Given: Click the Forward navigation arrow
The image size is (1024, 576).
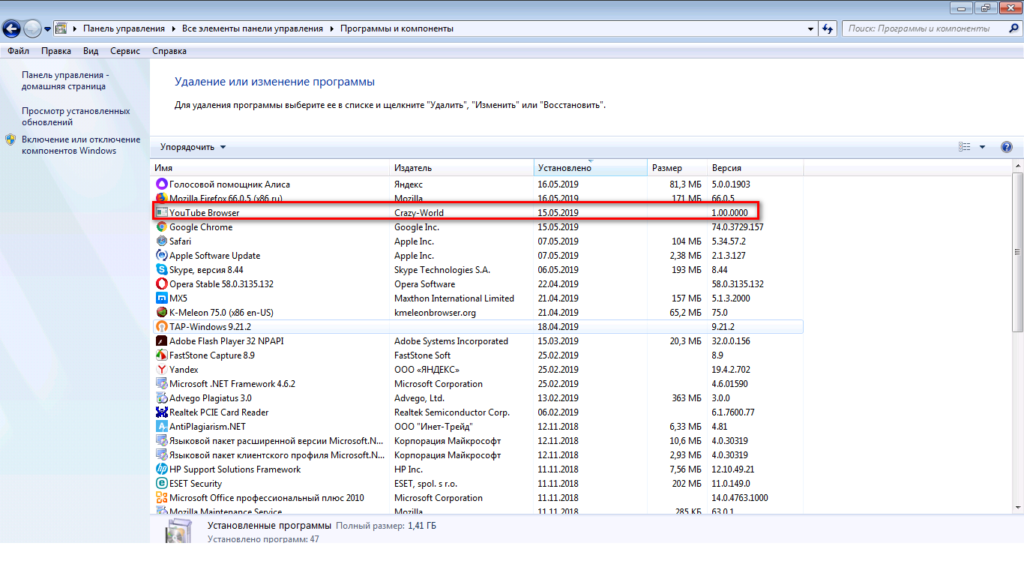Looking at the screenshot, I should (x=31, y=29).
